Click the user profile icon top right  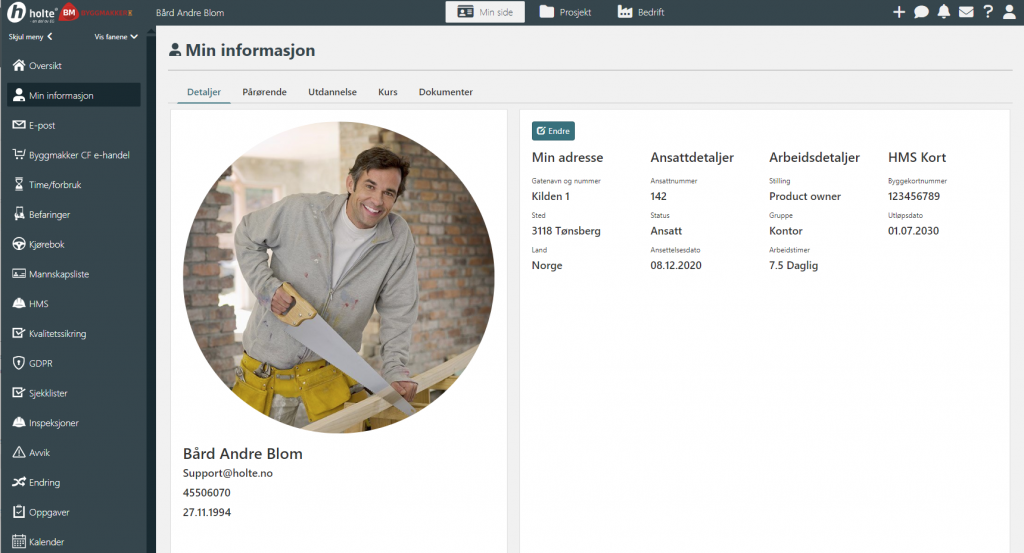[1009, 12]
